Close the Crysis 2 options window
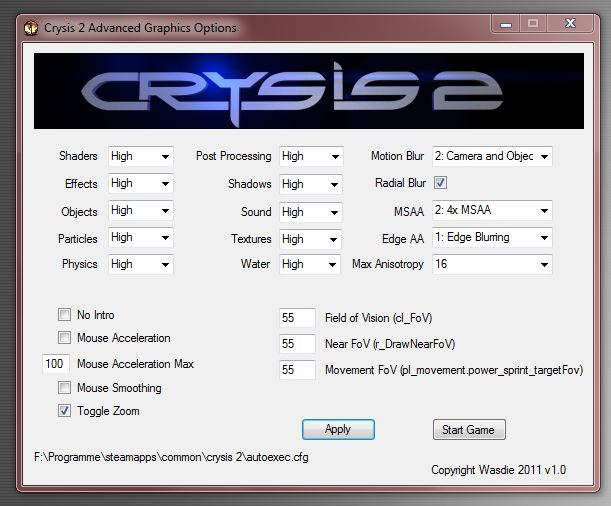Screen dimensions: 611x506 570,24
